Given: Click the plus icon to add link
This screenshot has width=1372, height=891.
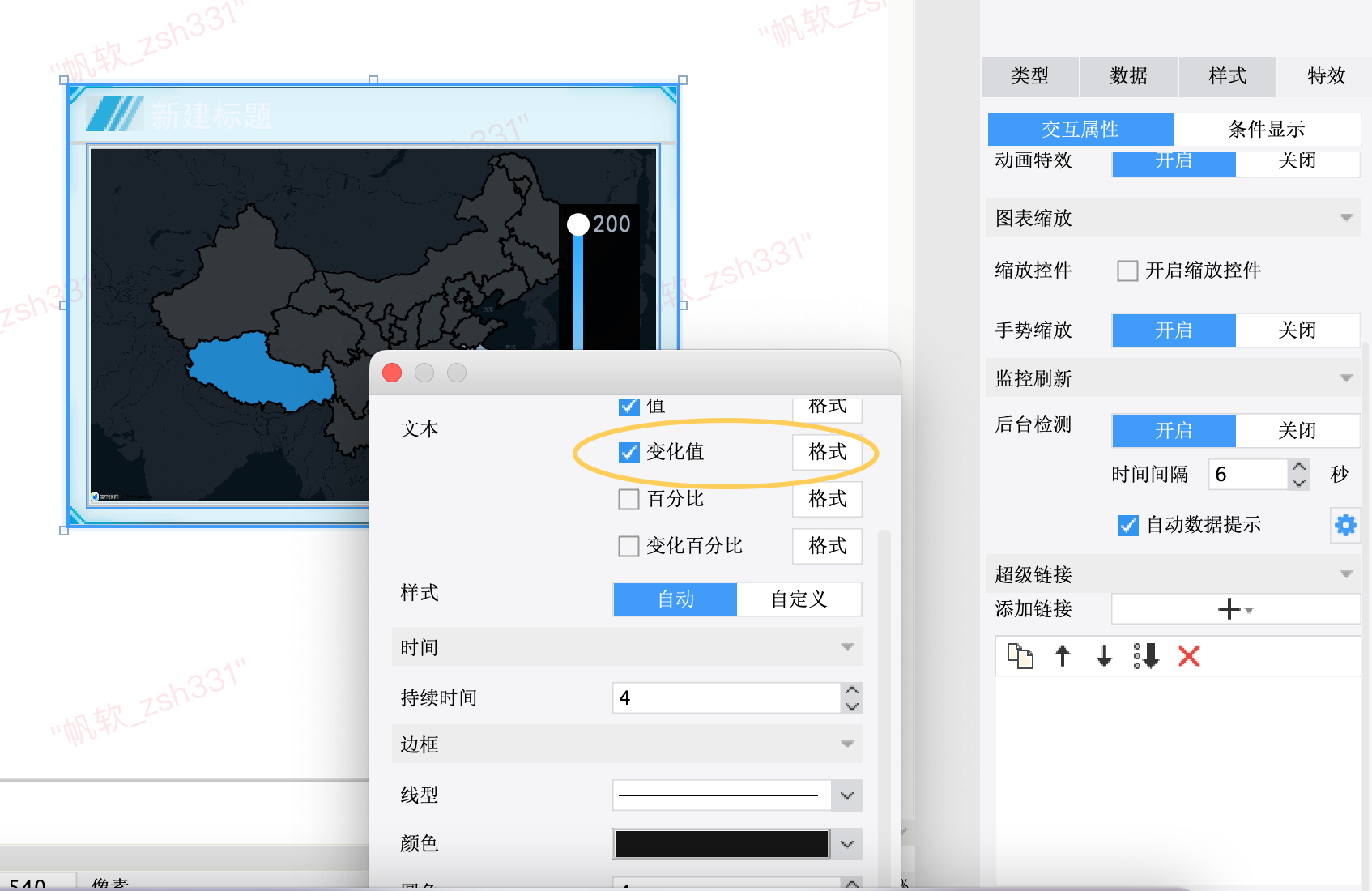Looking at the screenshot, I should point(1229,609).
